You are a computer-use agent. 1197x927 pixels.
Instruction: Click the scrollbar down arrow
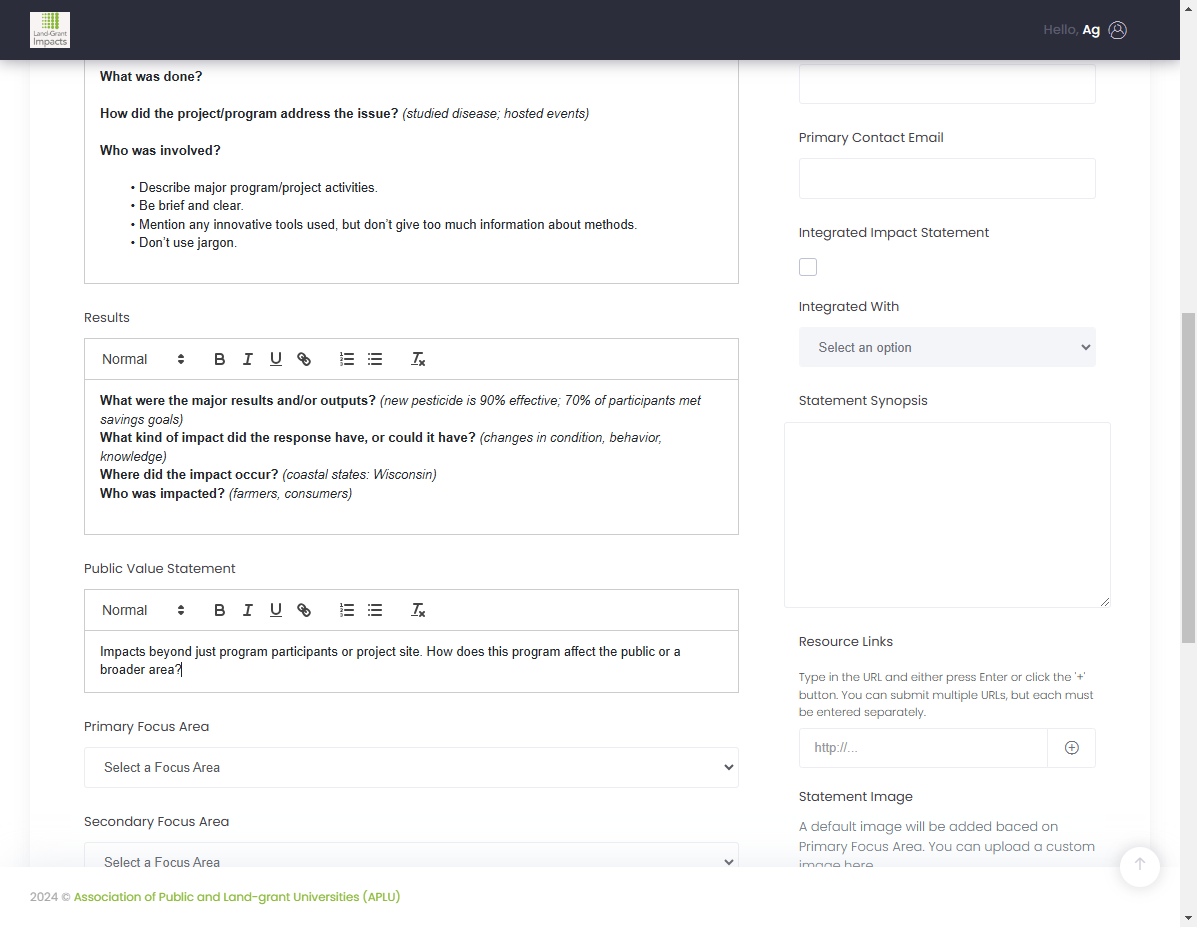click(x=1188, y=918)
